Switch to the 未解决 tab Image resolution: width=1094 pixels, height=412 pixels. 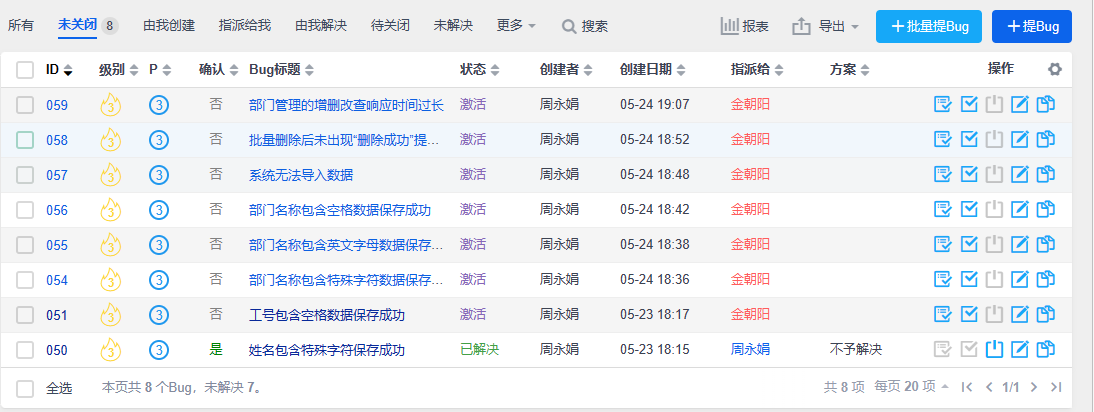[x=453, y=26]
